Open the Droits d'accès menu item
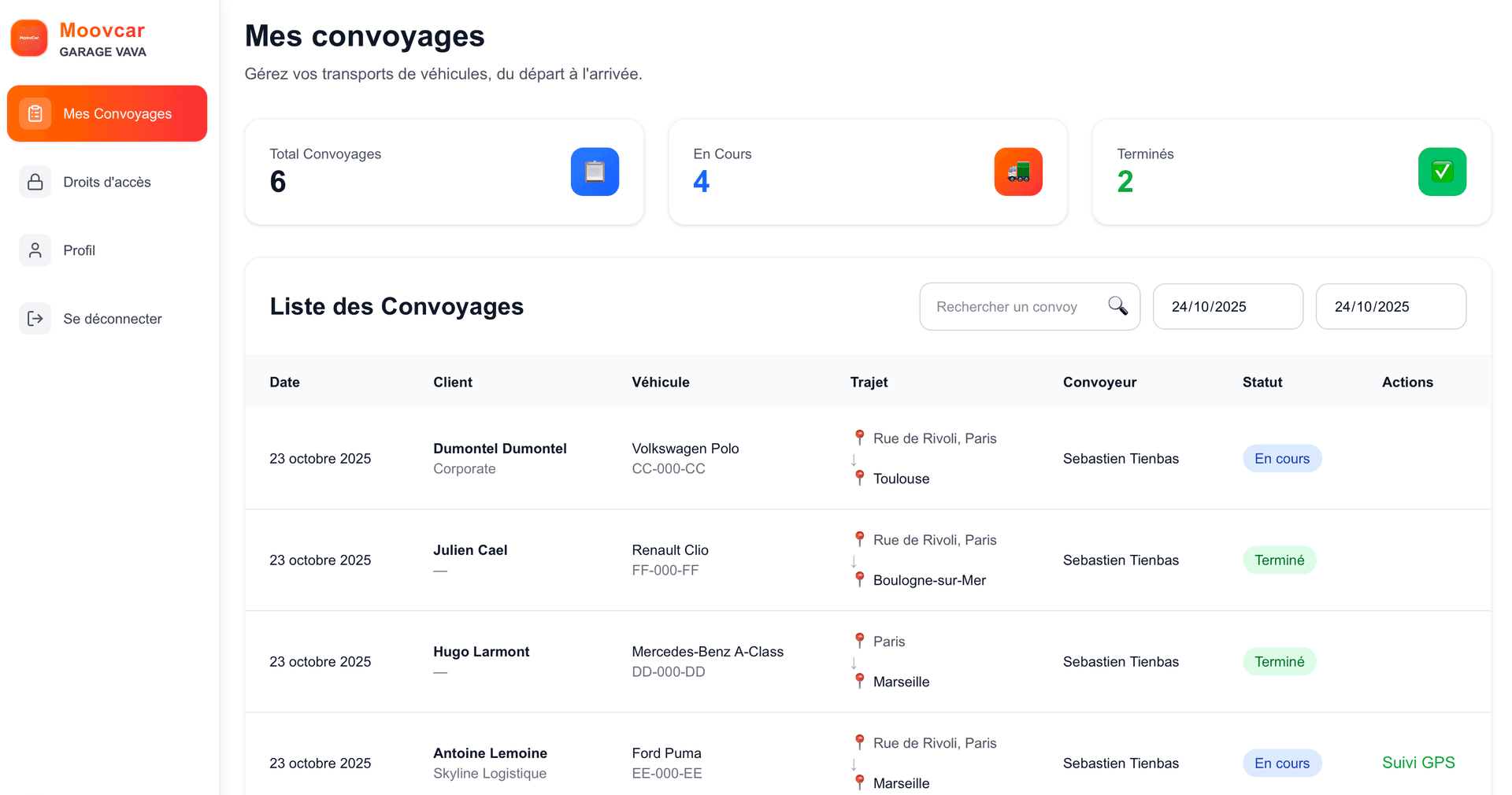Screen dimensions: 1512x795 pos(107,182)
